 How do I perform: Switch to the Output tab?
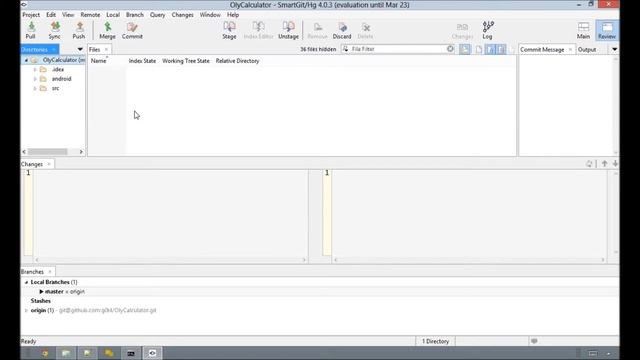[x=587, y=49]
